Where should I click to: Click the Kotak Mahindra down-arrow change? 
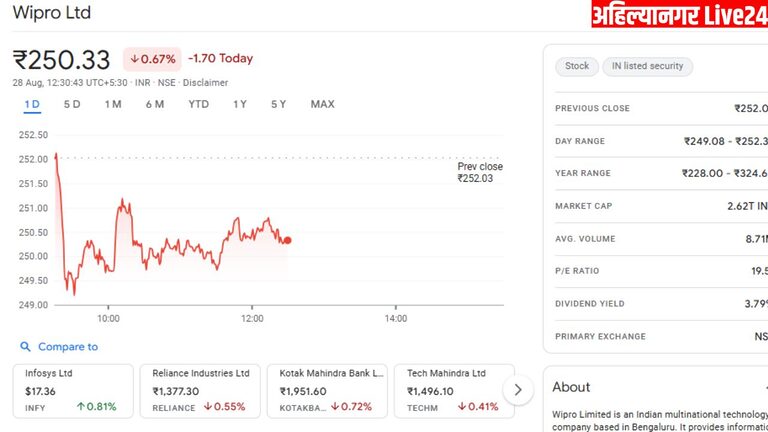[x=351, y=407]
